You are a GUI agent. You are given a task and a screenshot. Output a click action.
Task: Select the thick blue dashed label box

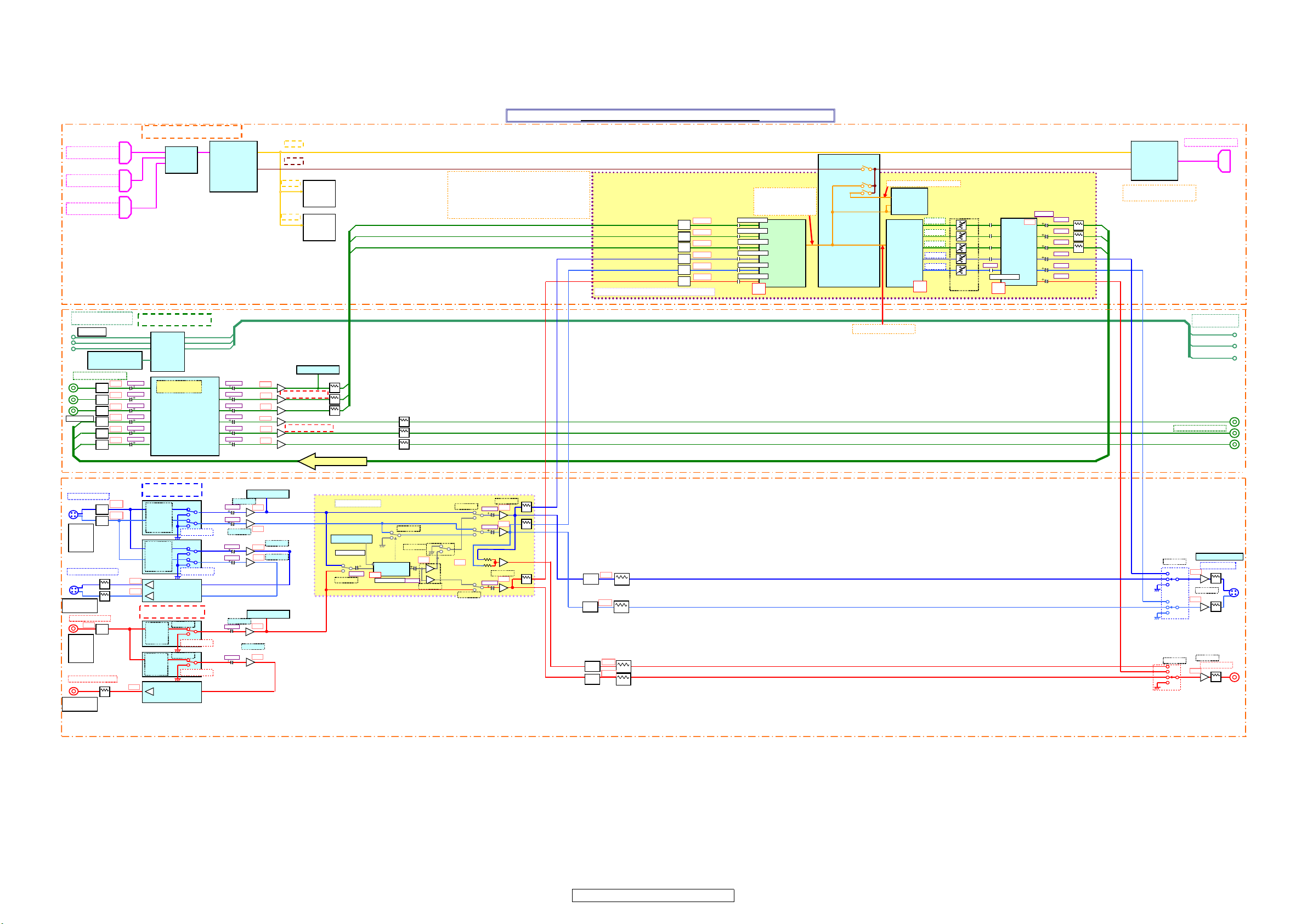coord(171,490)
